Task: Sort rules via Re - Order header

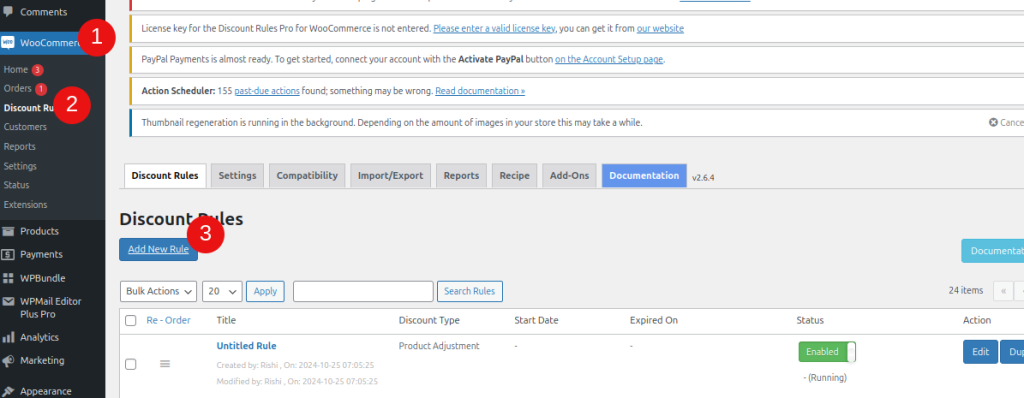Action: coord(168,320)
